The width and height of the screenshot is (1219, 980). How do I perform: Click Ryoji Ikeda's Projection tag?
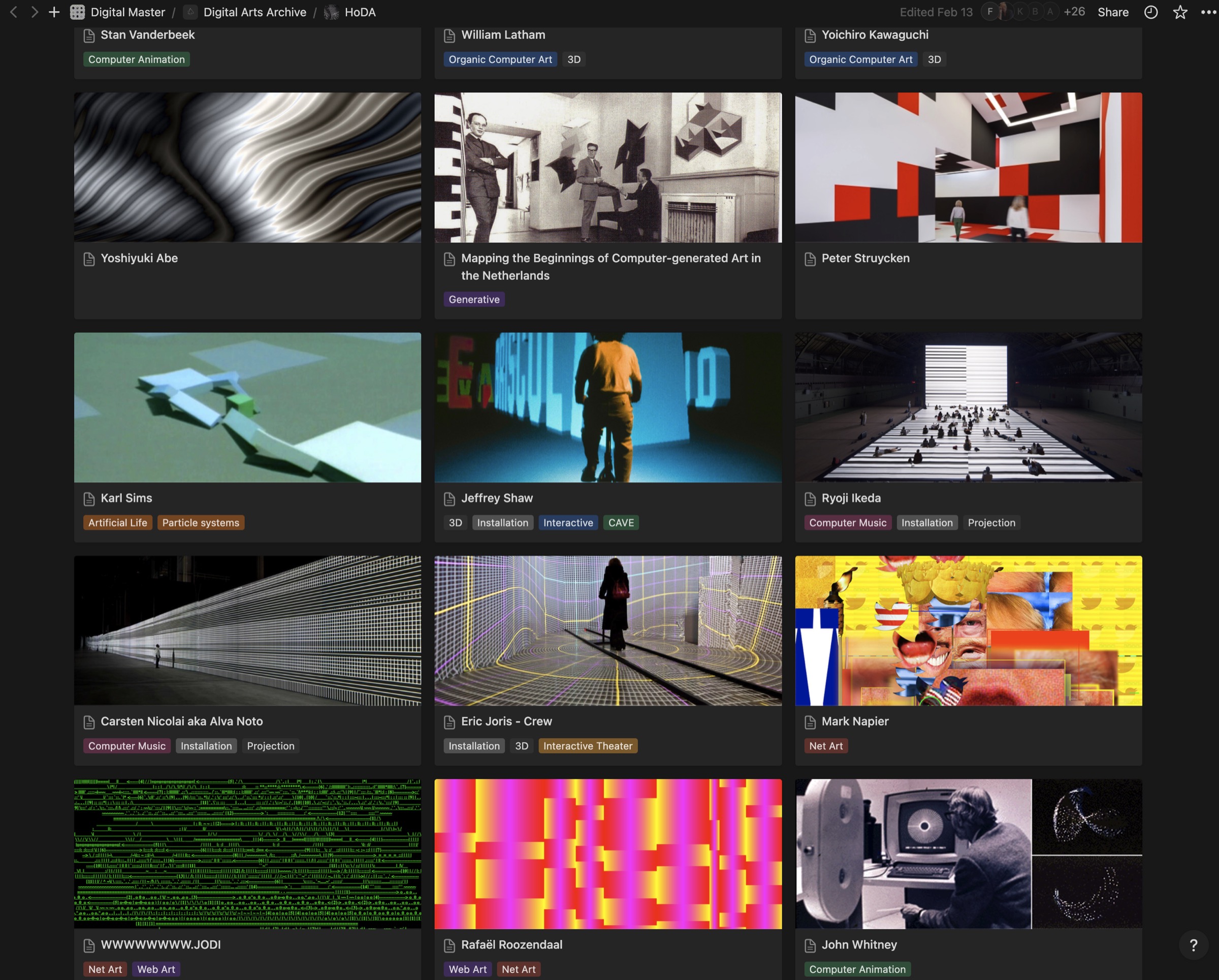pyautogui.click(x=991, y=523)
